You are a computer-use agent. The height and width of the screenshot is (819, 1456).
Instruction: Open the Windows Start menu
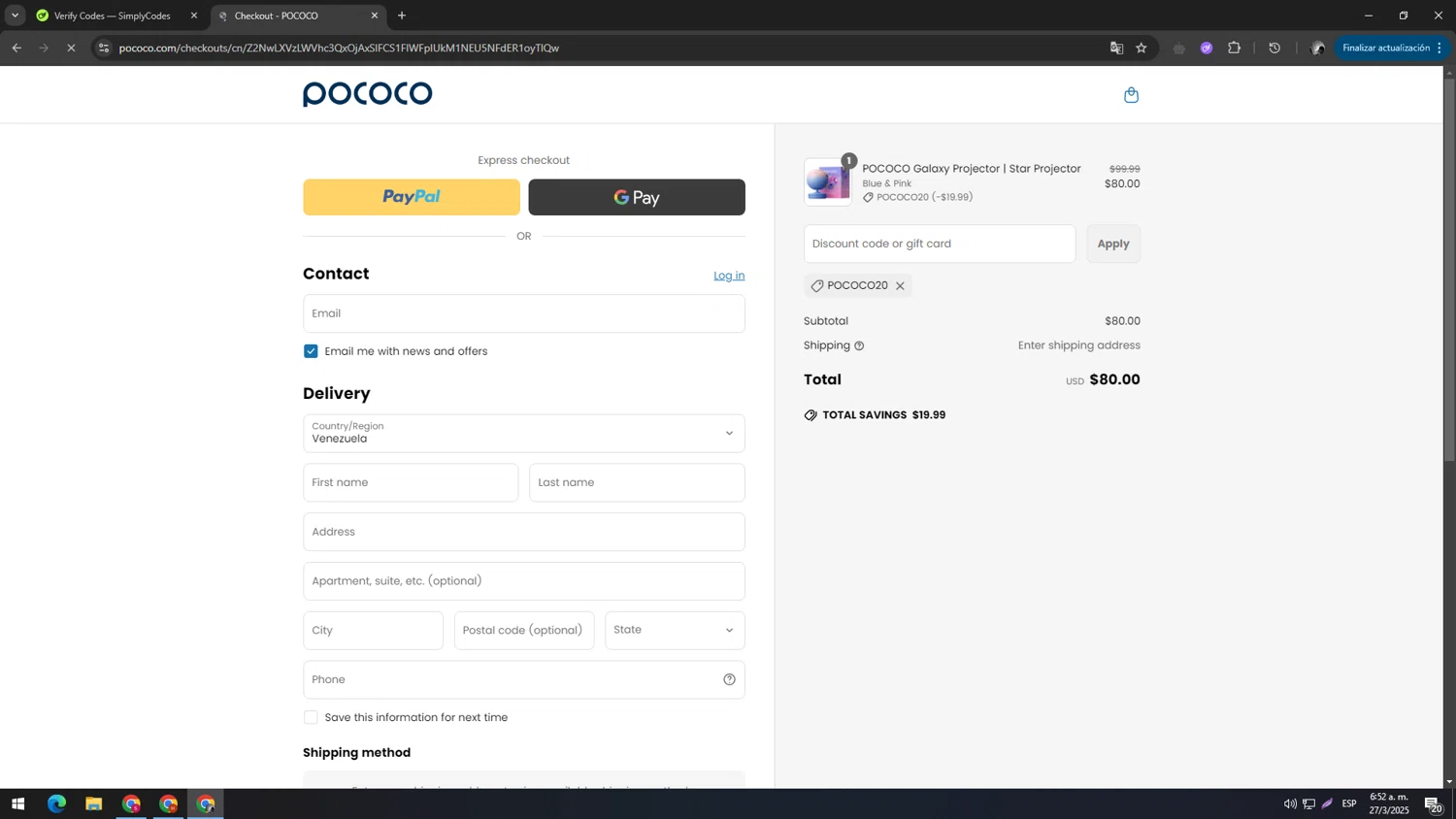(17, 803)
